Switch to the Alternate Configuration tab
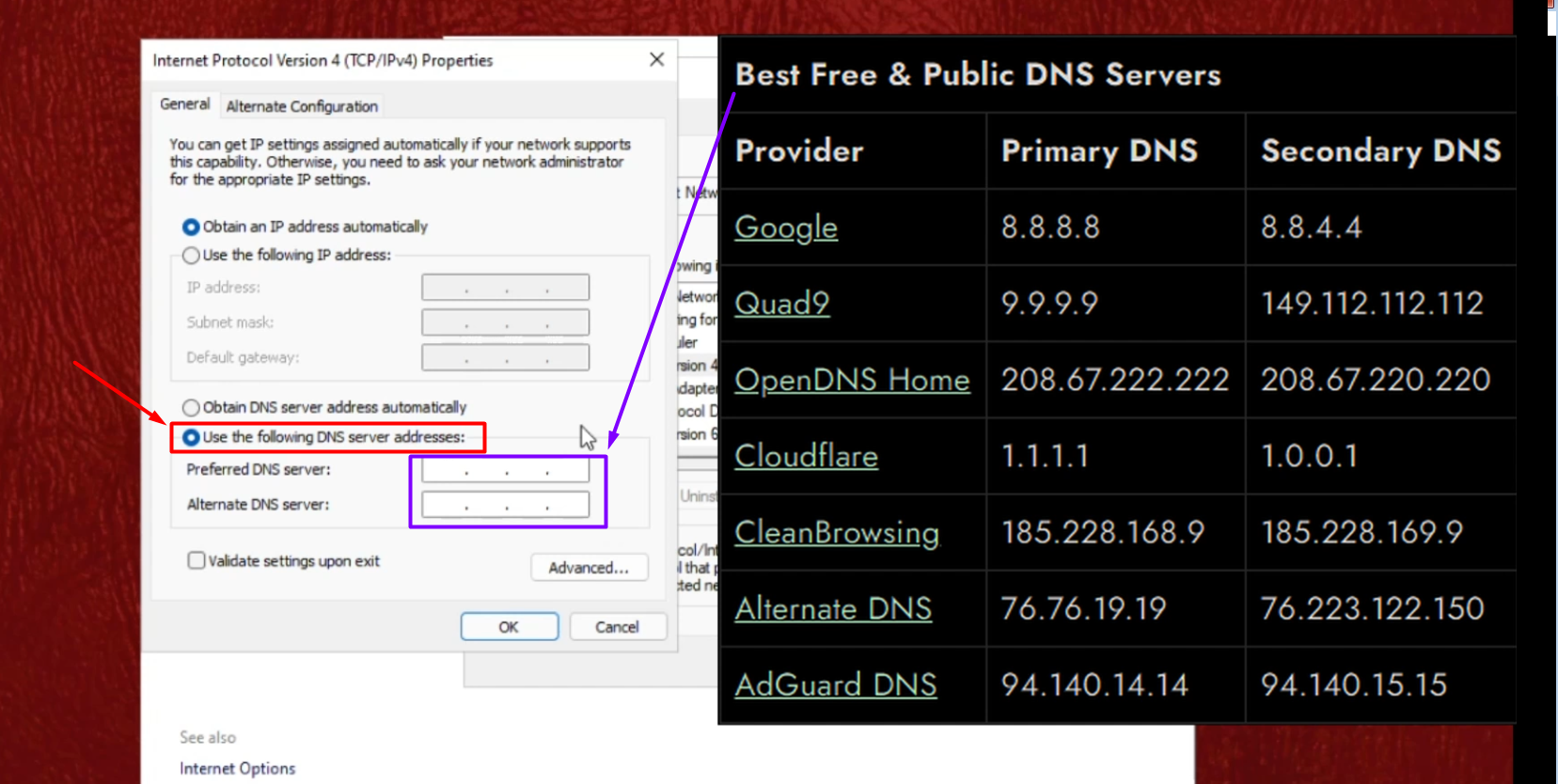The width and height of the screenshot is (1558, 784). [302, 106]
